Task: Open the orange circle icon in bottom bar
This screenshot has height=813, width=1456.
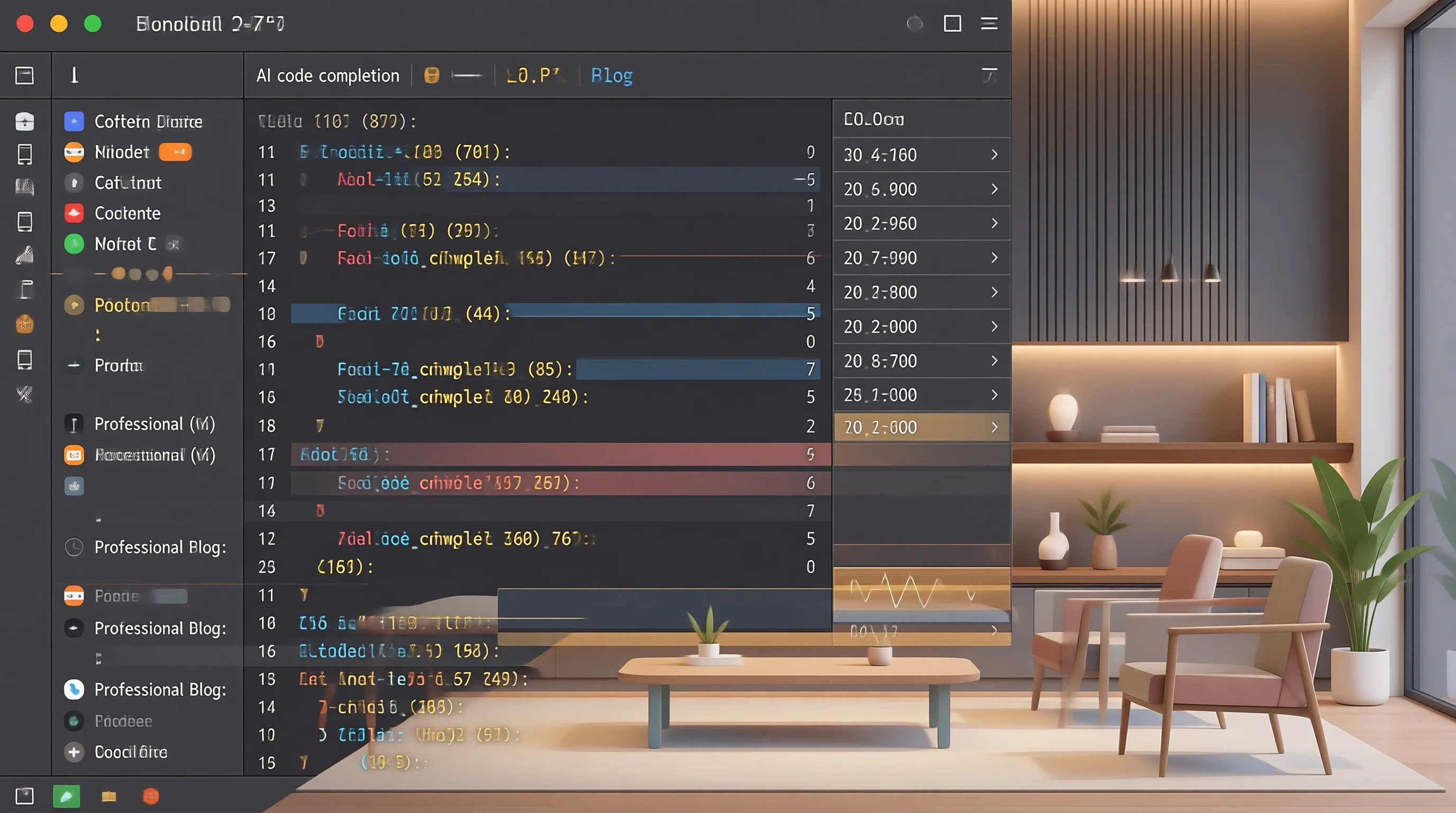Action: coord(151,796)
